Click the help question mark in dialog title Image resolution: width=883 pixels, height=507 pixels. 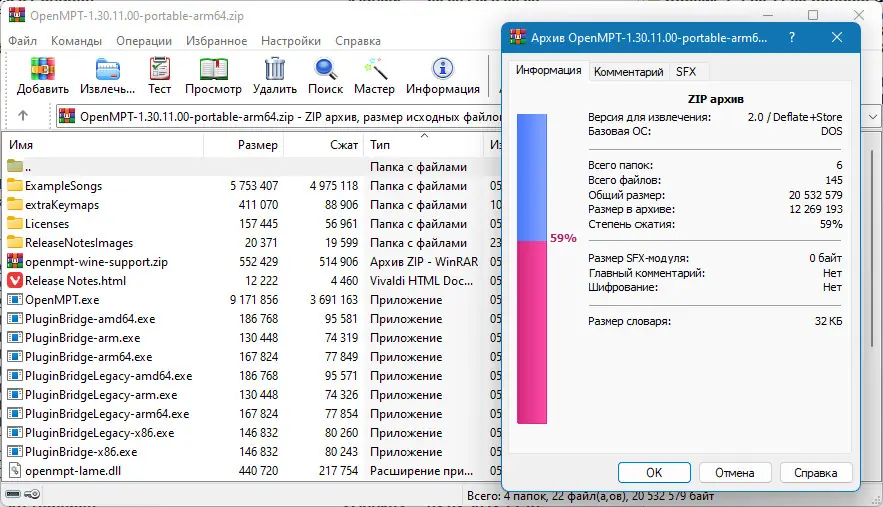pos(792,37)
